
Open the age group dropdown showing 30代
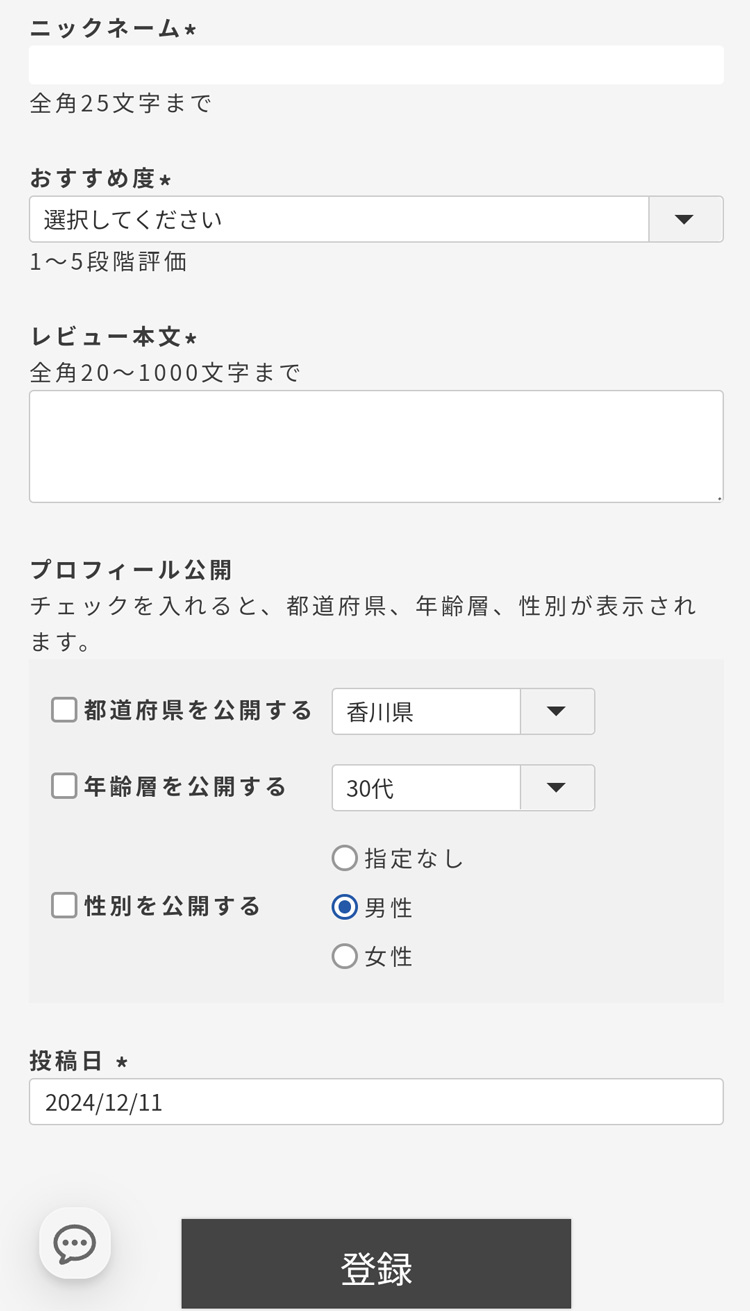tap(425, 787)
